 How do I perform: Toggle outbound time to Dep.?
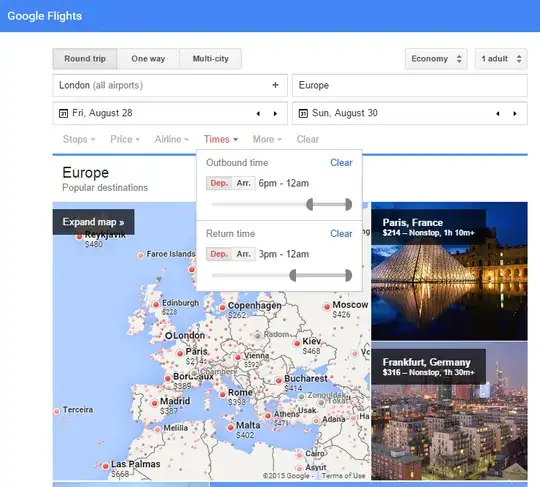[x=219, y=183]
